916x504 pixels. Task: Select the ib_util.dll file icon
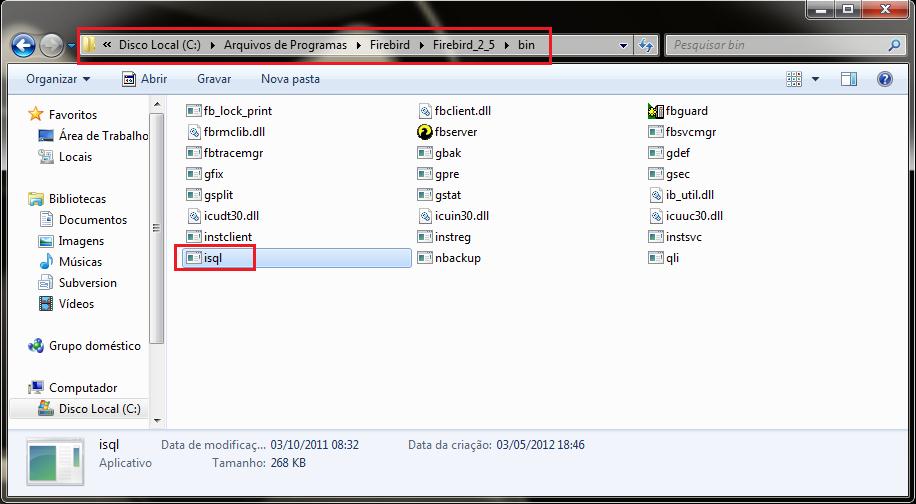click(655, 195)
